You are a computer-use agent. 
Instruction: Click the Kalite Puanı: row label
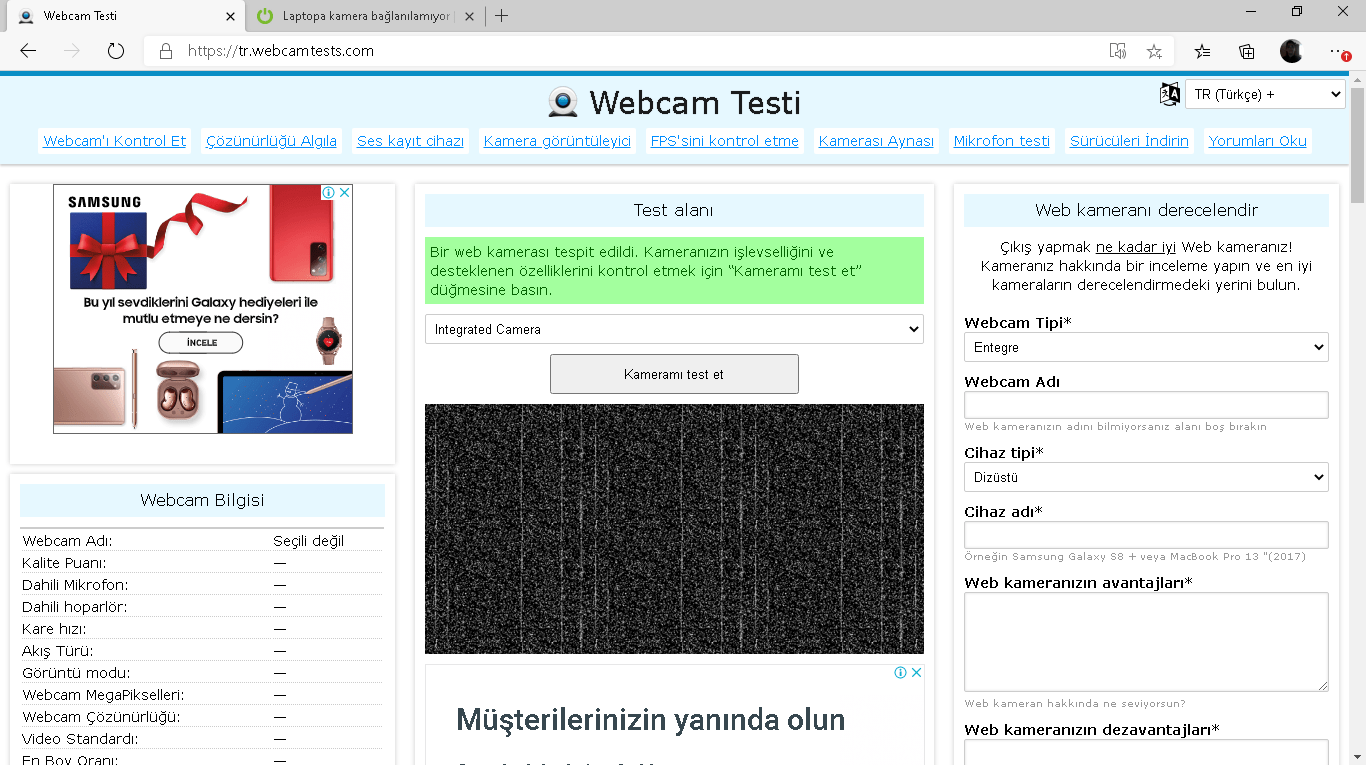(64, 563)
